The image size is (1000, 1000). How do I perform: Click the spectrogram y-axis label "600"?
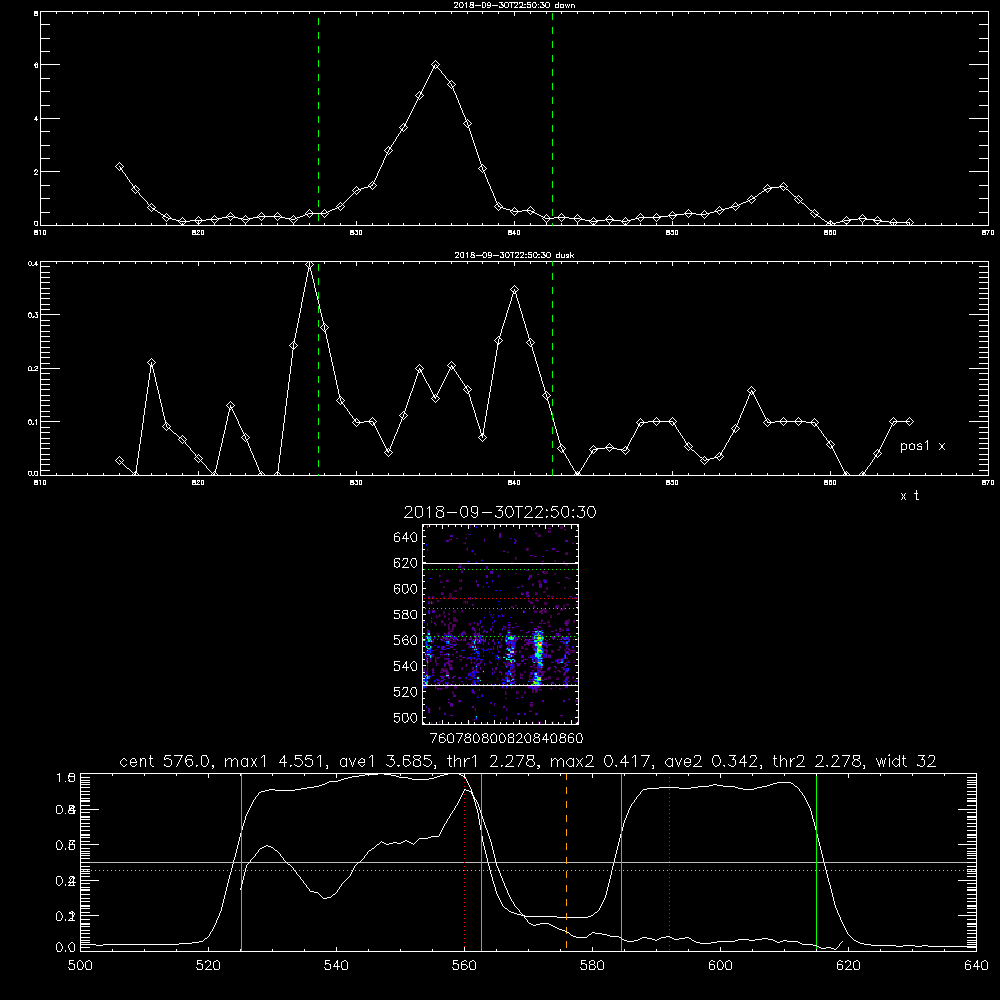(x=406, y=589)
